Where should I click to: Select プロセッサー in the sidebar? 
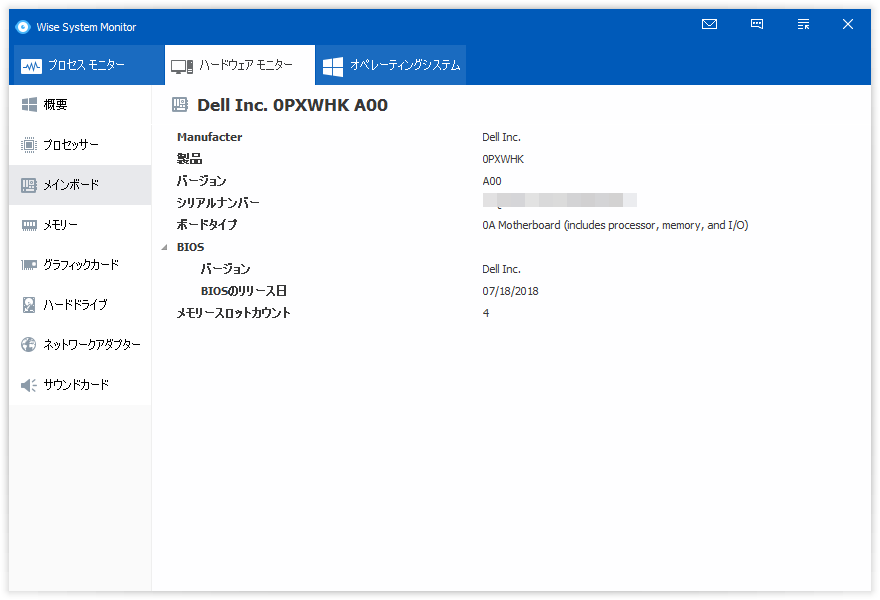(x=80, y=145)
